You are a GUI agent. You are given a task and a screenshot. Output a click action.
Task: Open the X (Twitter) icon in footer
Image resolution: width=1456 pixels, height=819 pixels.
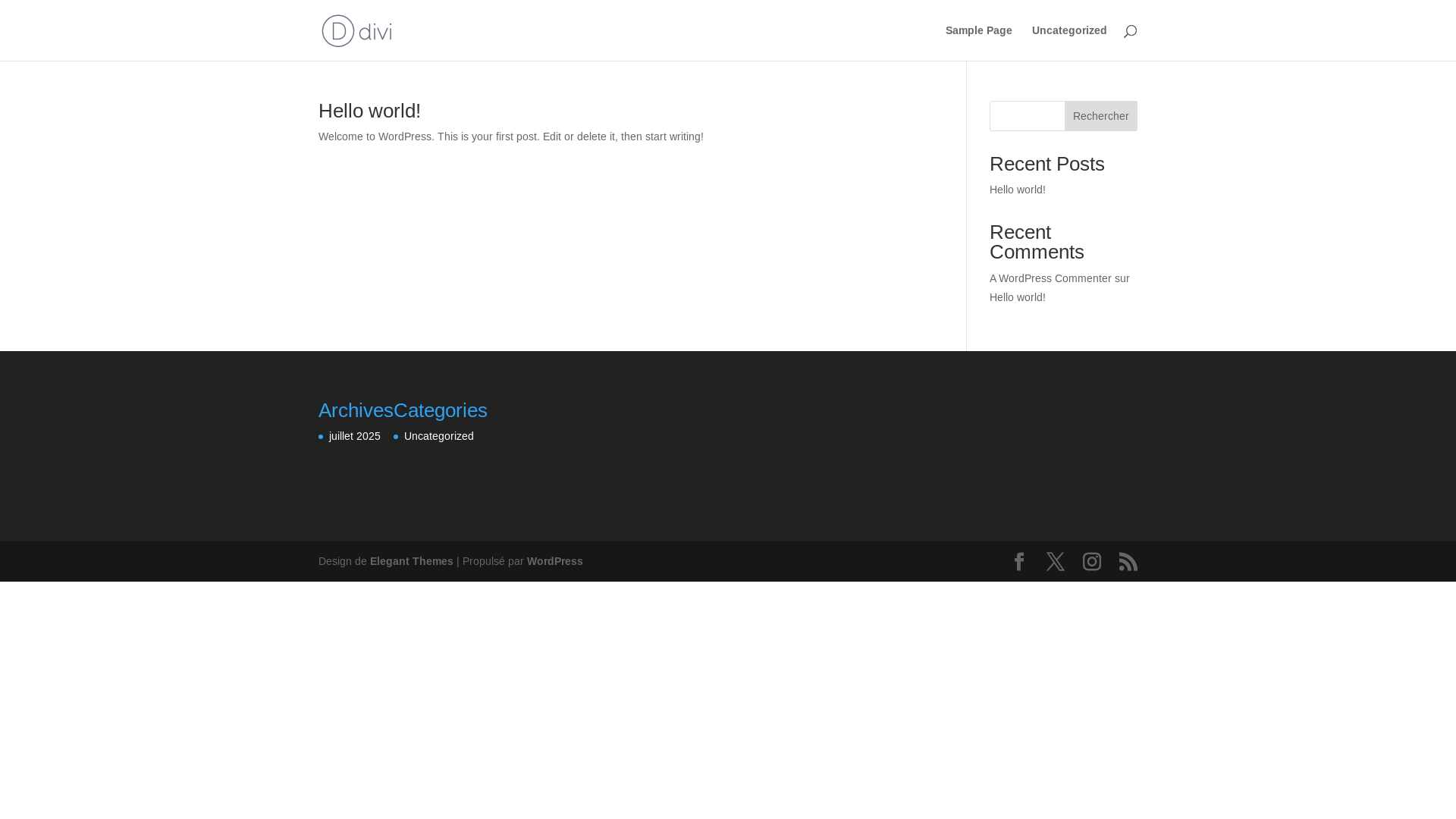click(x=1056, y=561)
